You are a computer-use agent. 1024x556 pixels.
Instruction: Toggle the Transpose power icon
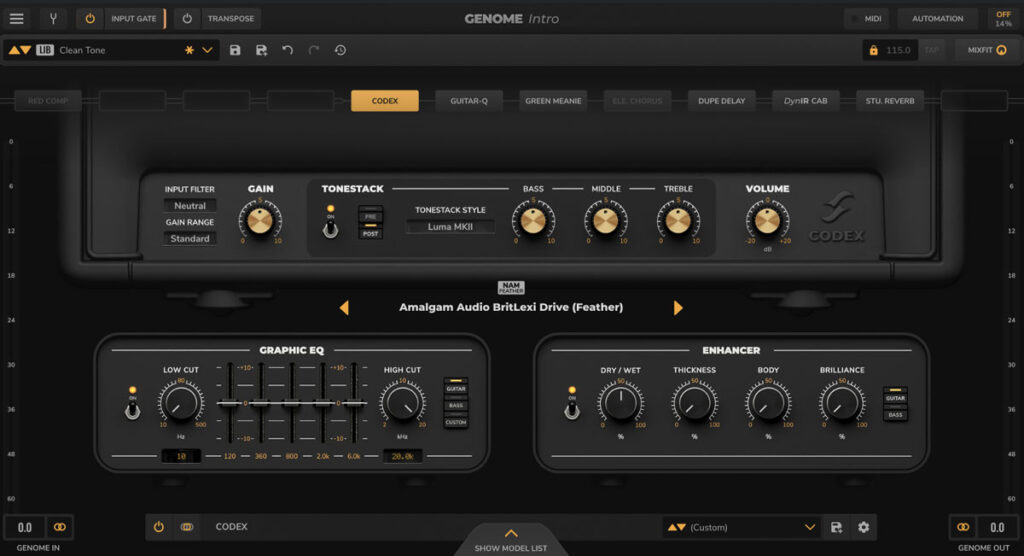pos(187,18)
